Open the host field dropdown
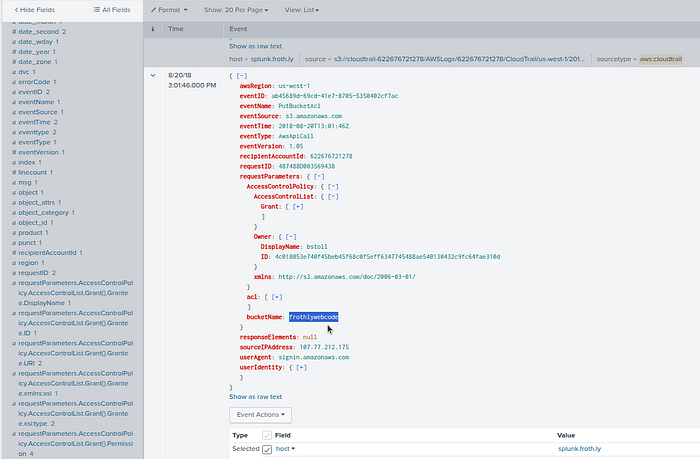Screen dimensions: 700x459 point(285,449)
